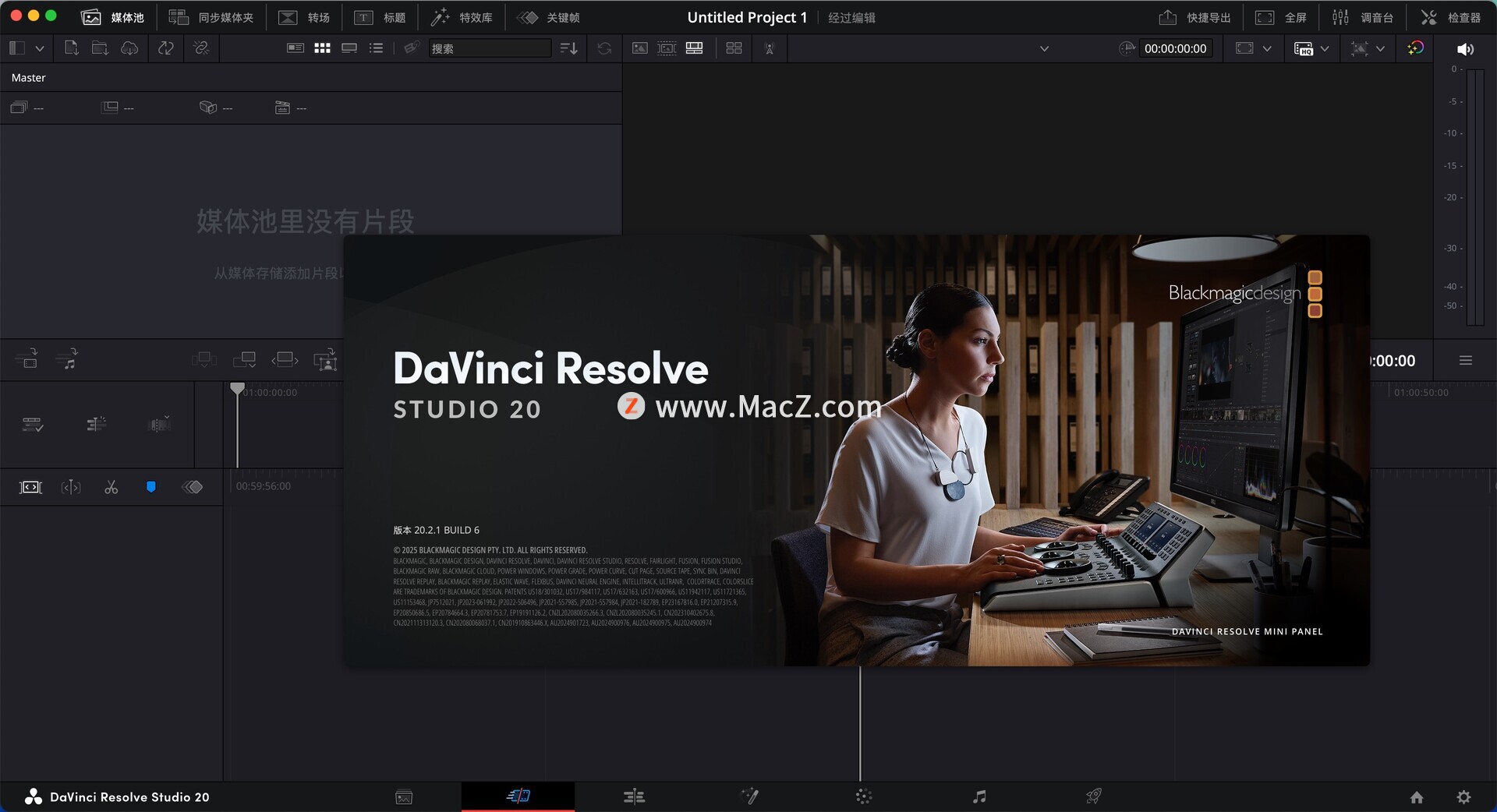Viewport: 1497px width, 812px height.
Task: Switch to the Fusion page icon
Action: [749, 796]
